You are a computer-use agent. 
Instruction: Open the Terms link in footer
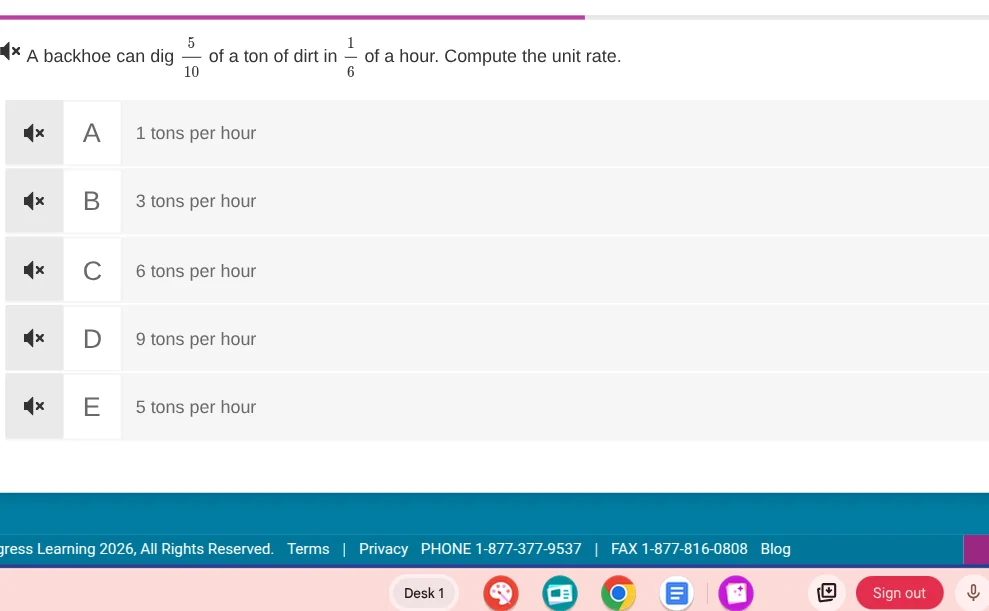pyautogui.click(x=308, y=549)
